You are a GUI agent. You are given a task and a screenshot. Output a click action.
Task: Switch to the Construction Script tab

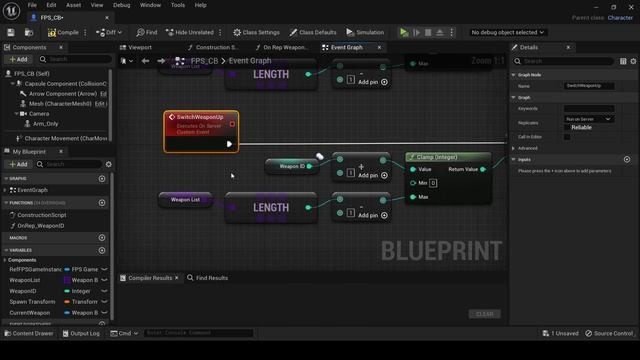213,47
